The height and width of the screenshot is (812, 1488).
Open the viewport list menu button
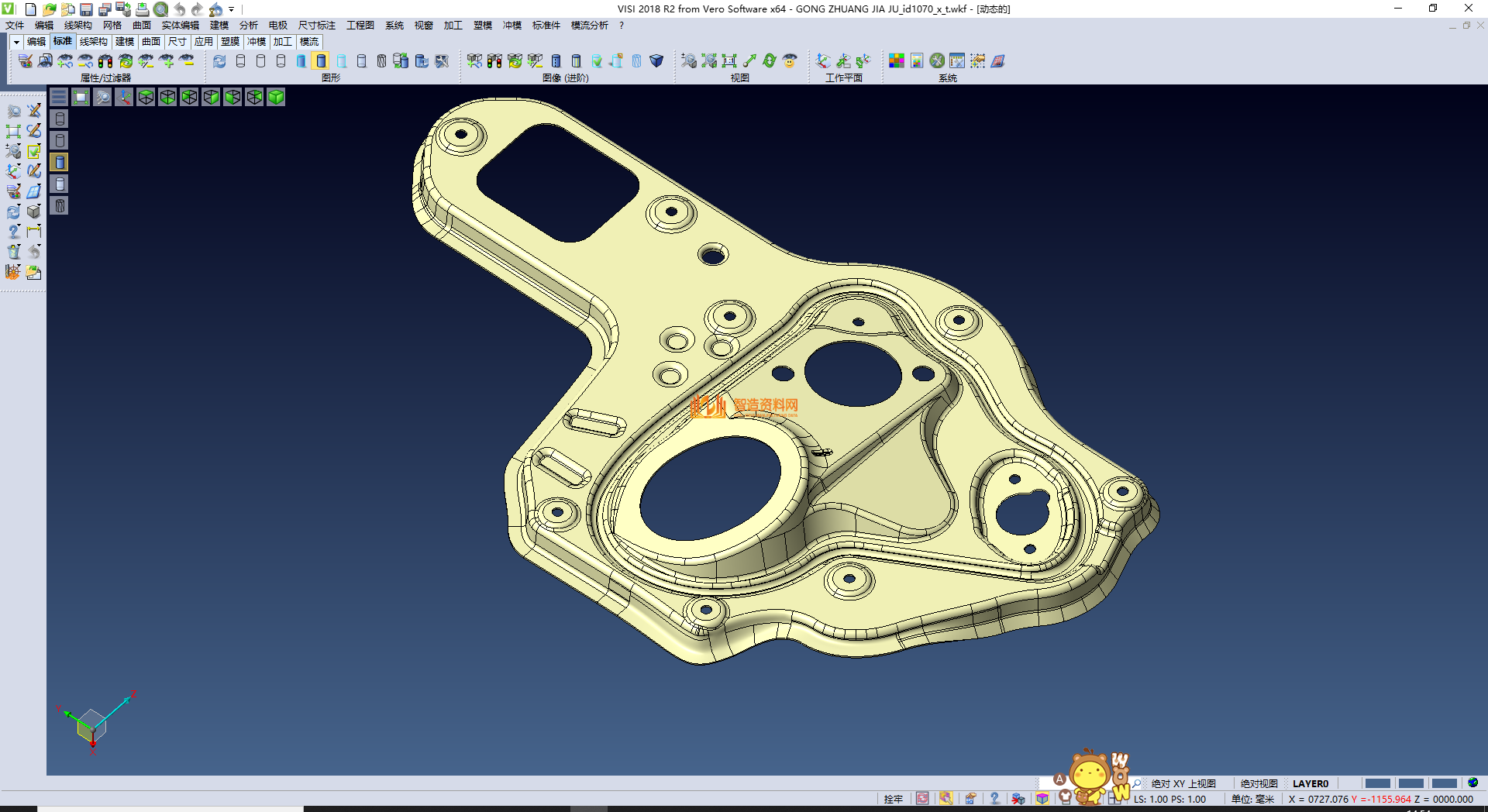59,97
